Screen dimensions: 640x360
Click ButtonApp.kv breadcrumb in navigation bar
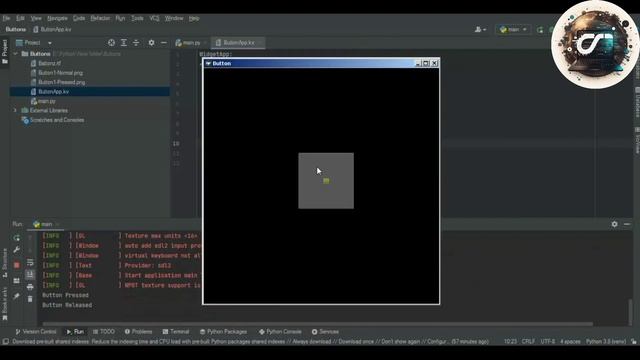[52, 29]
